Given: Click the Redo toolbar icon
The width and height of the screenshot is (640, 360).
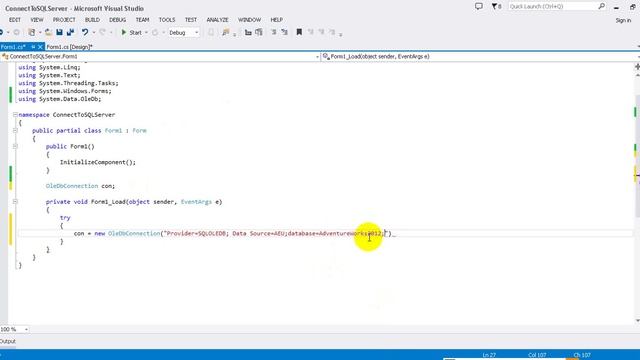Looking at the screenshot, I should coord(102,32).
